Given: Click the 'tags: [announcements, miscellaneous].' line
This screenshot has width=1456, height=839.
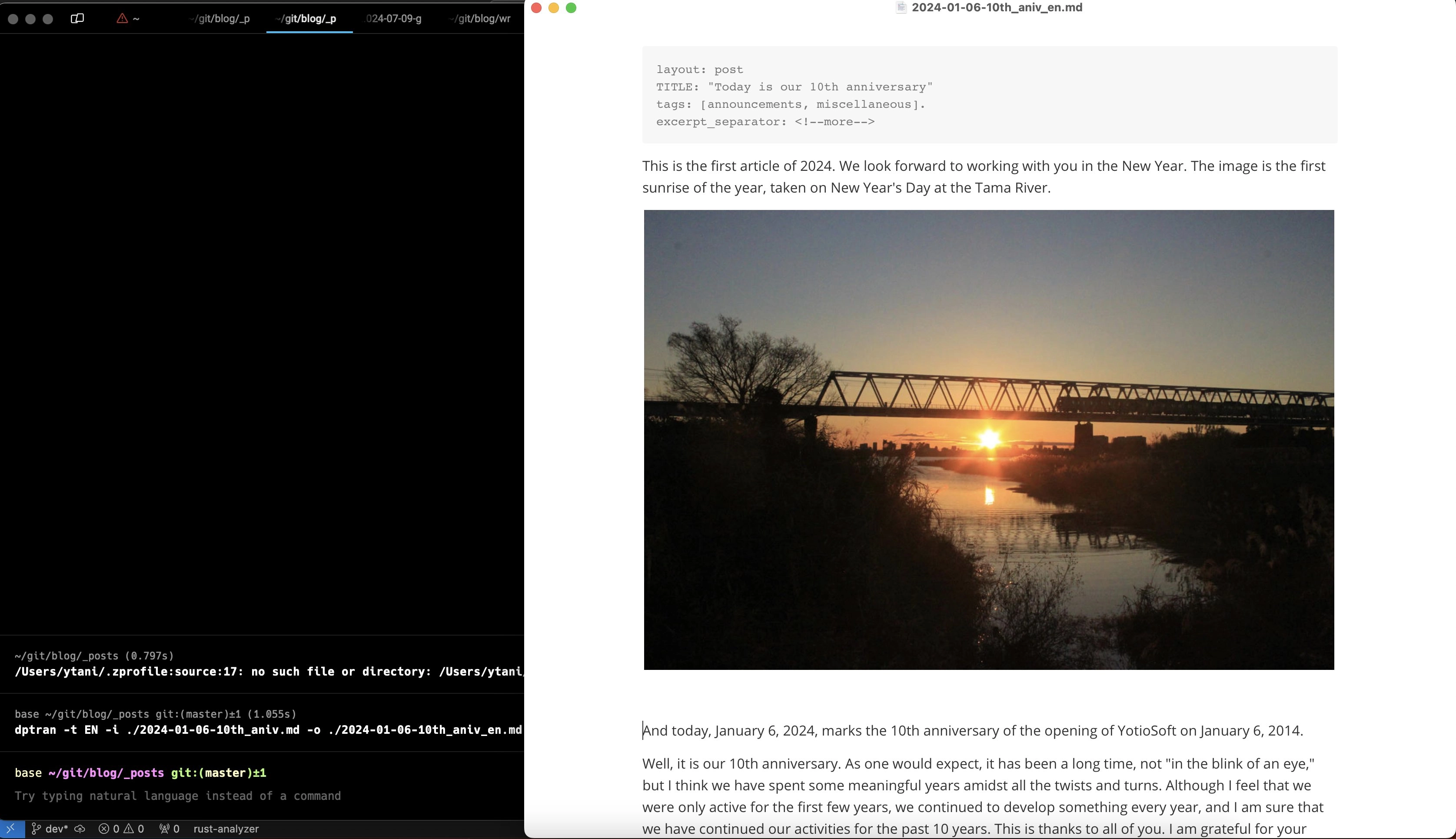Looking at the screenshot, I should tap(791, 104).
